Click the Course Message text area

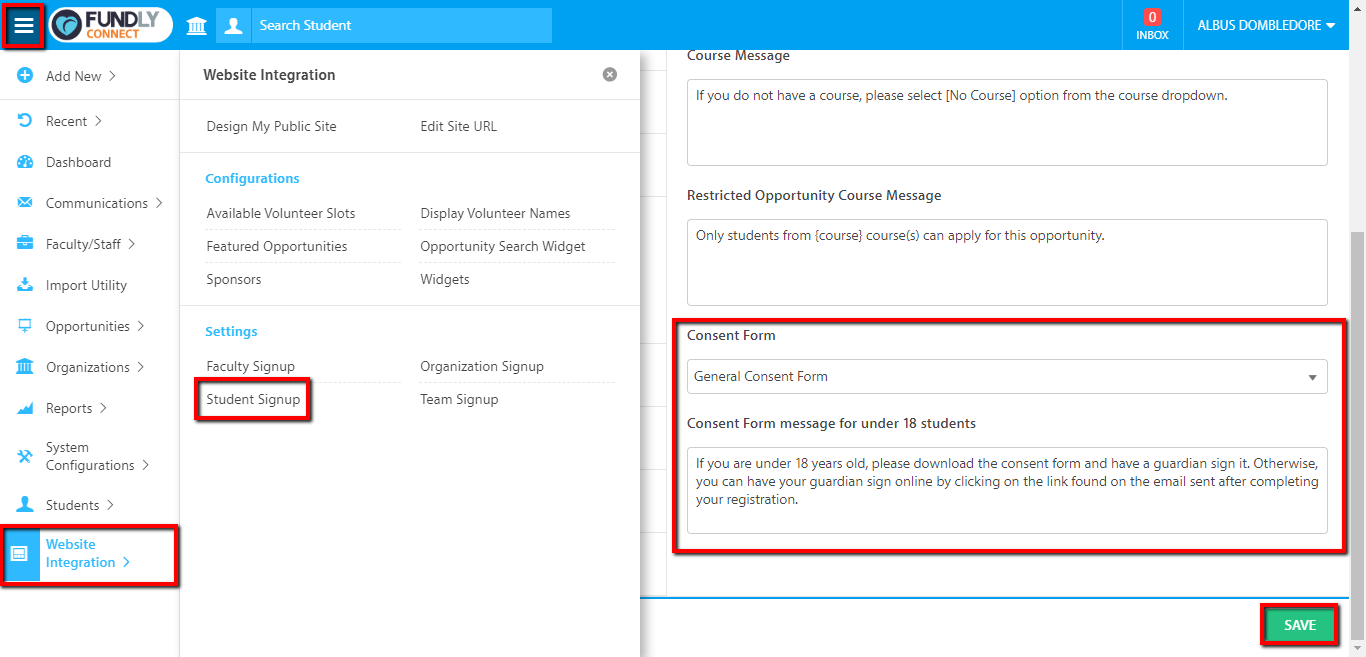pyautogui.click(x=1007, y=122)
